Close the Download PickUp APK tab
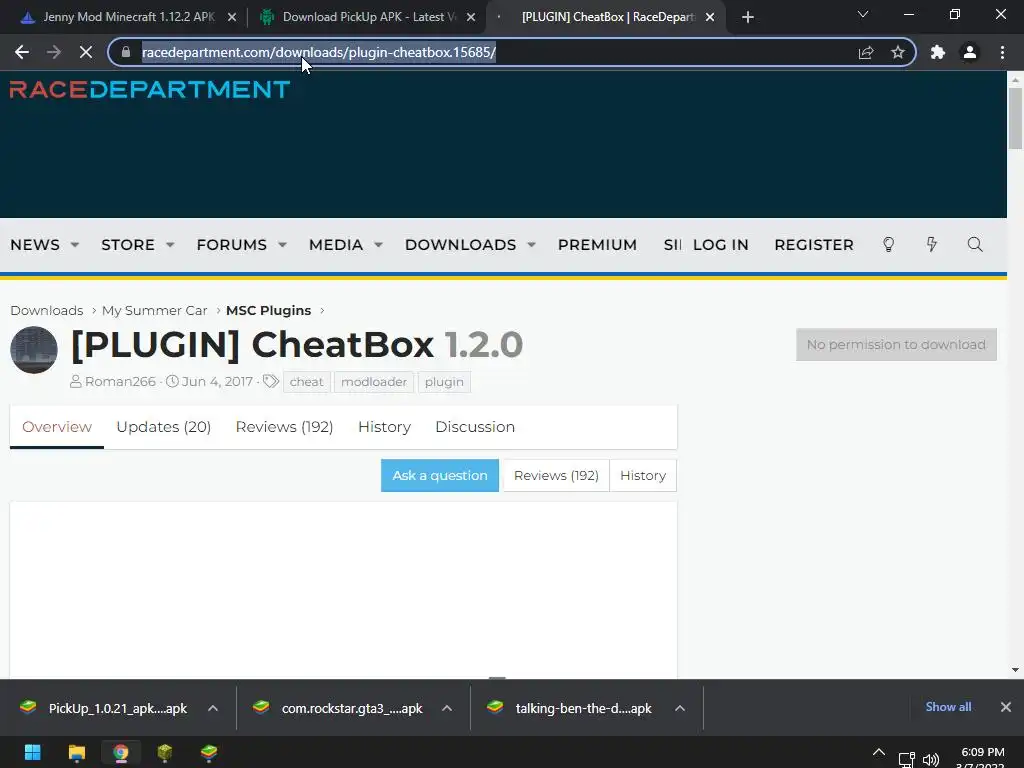The image size is (1024, 768). [x=471, y=17]
